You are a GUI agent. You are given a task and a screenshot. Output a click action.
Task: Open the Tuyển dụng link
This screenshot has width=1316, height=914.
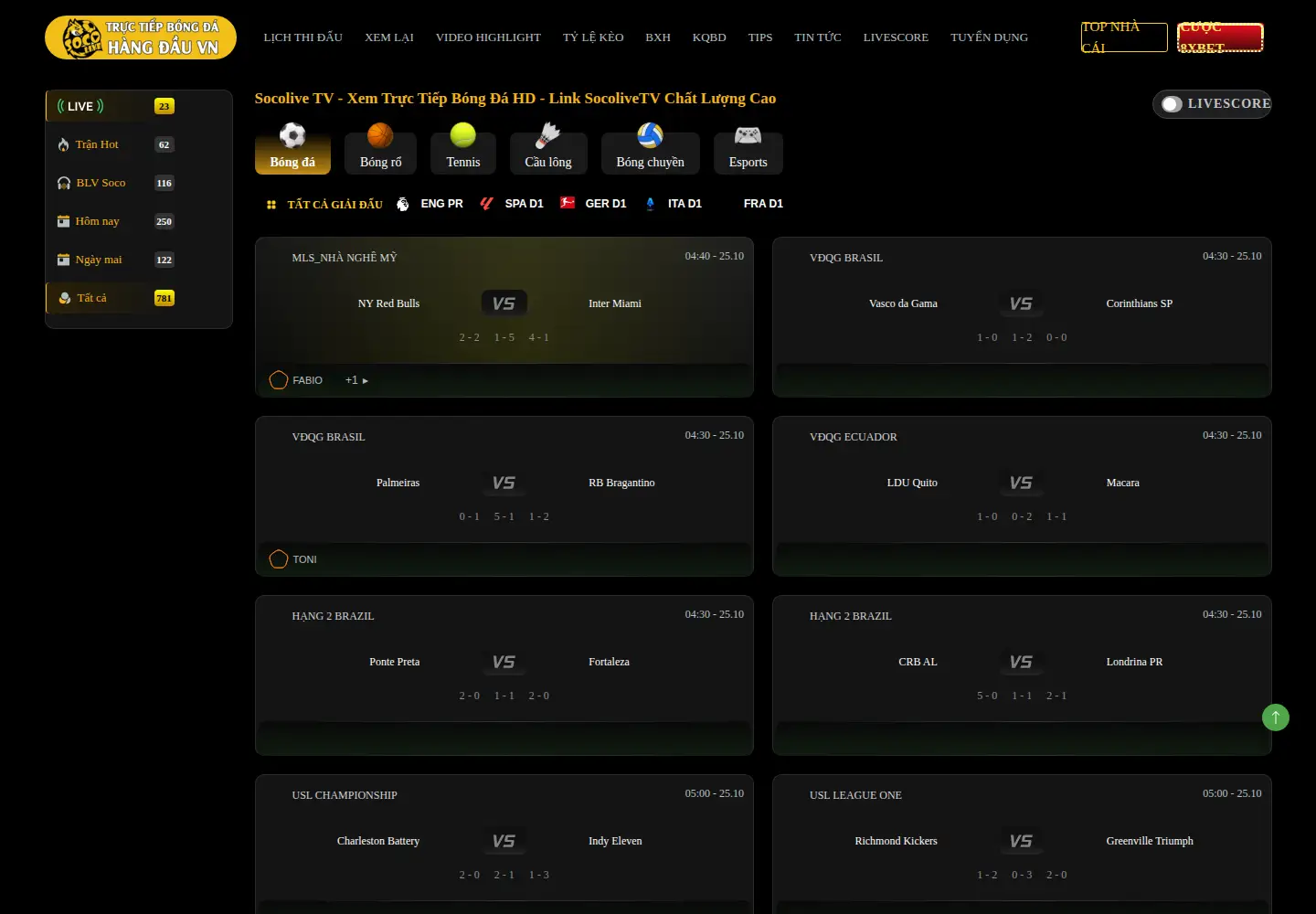point(989,37)
